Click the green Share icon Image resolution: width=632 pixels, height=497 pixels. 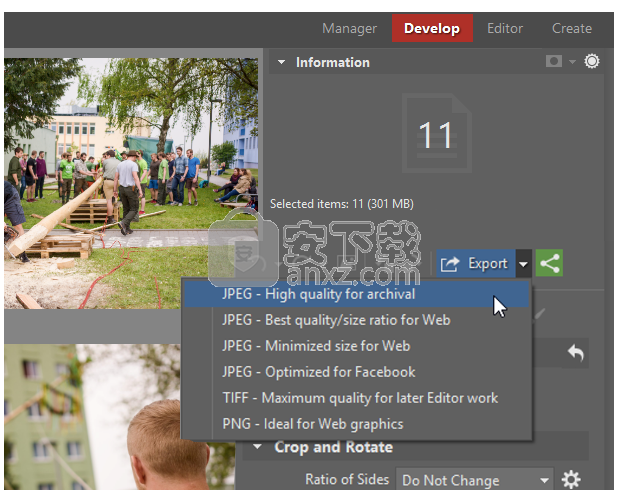[x=549, y=264]
